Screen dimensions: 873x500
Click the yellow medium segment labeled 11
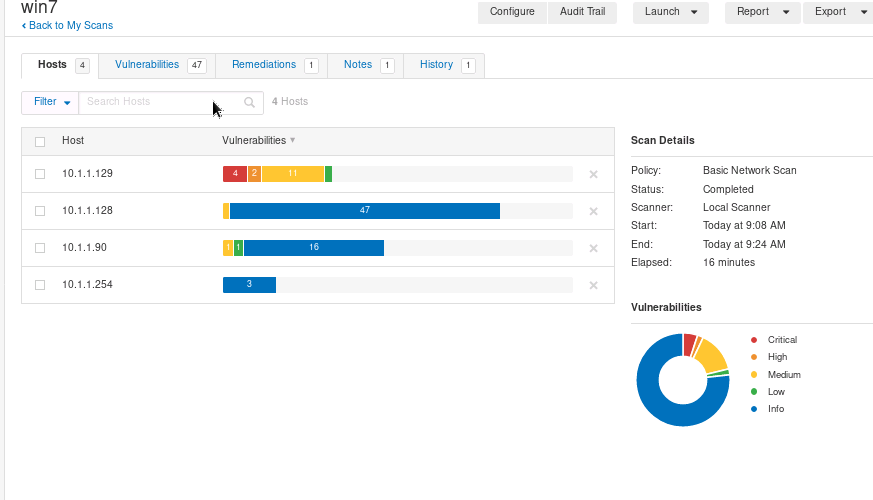click(x=293, y=174)
